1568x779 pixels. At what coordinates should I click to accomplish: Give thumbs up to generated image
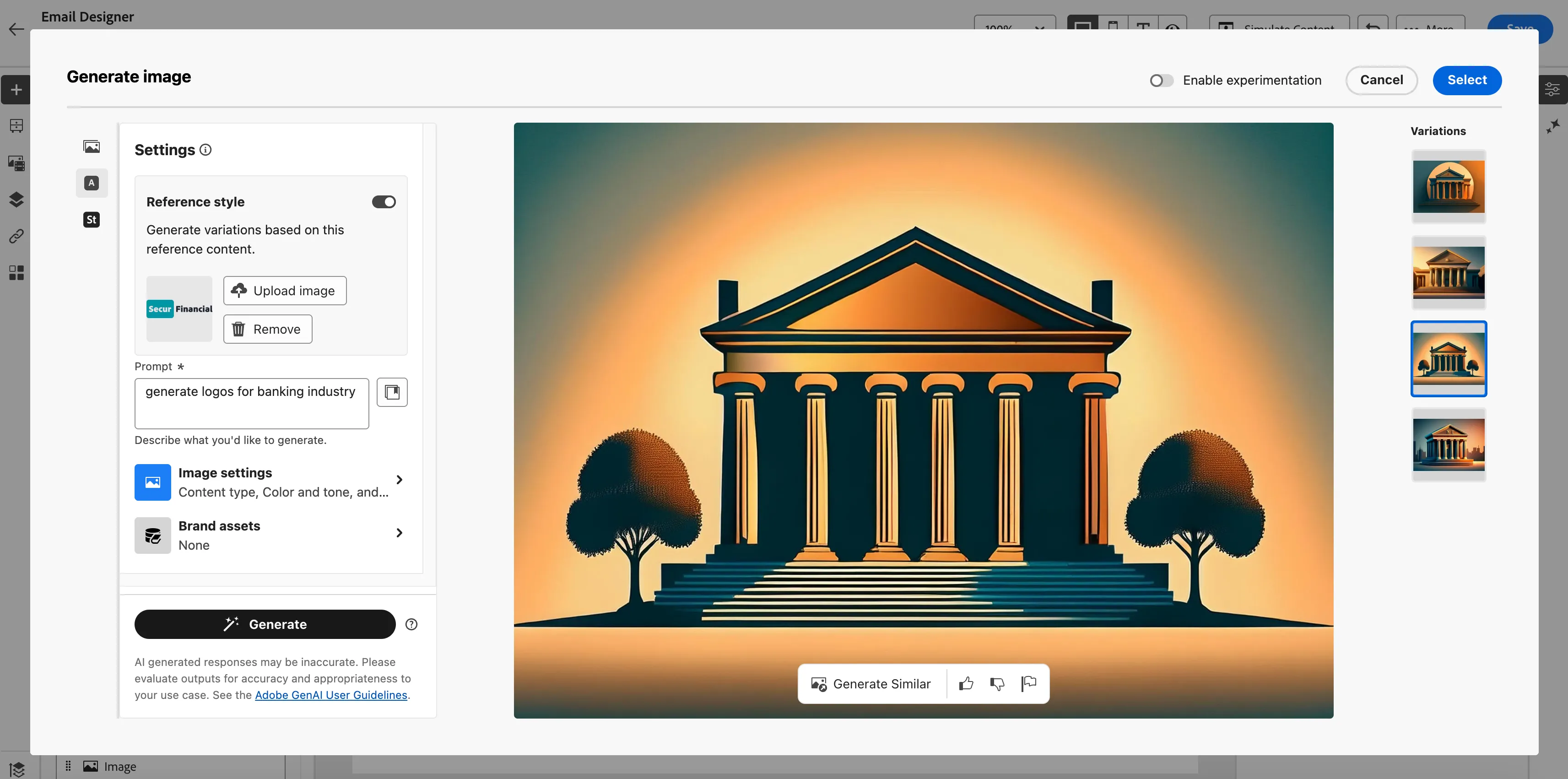coord(966,684)
